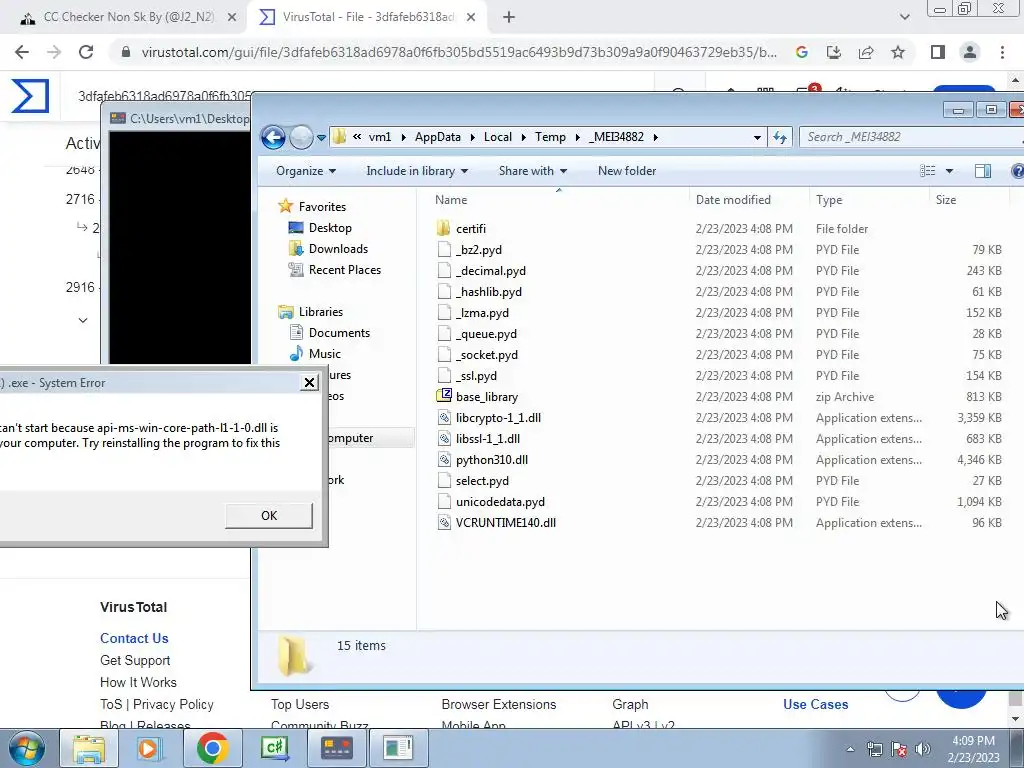Close the System Error dialog with X
Screen dimensions: 1024x768
(x=310, y=383)
